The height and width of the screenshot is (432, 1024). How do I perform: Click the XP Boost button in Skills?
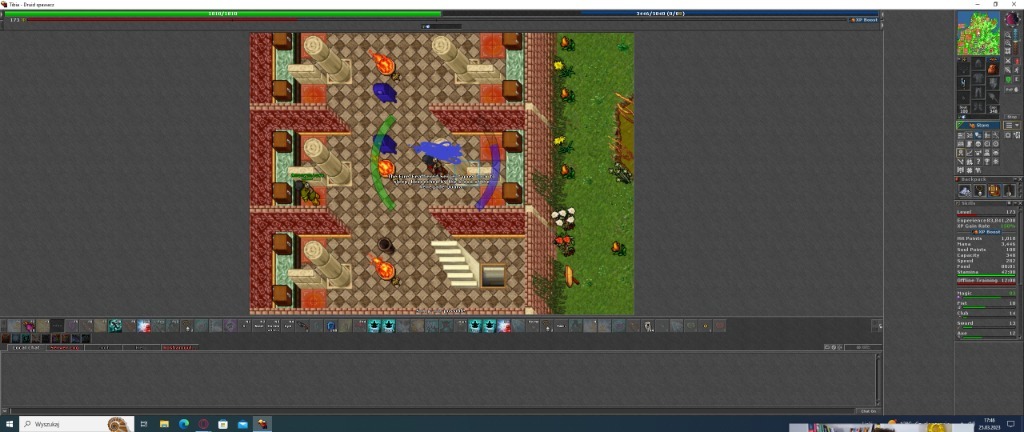coord(986,232)
